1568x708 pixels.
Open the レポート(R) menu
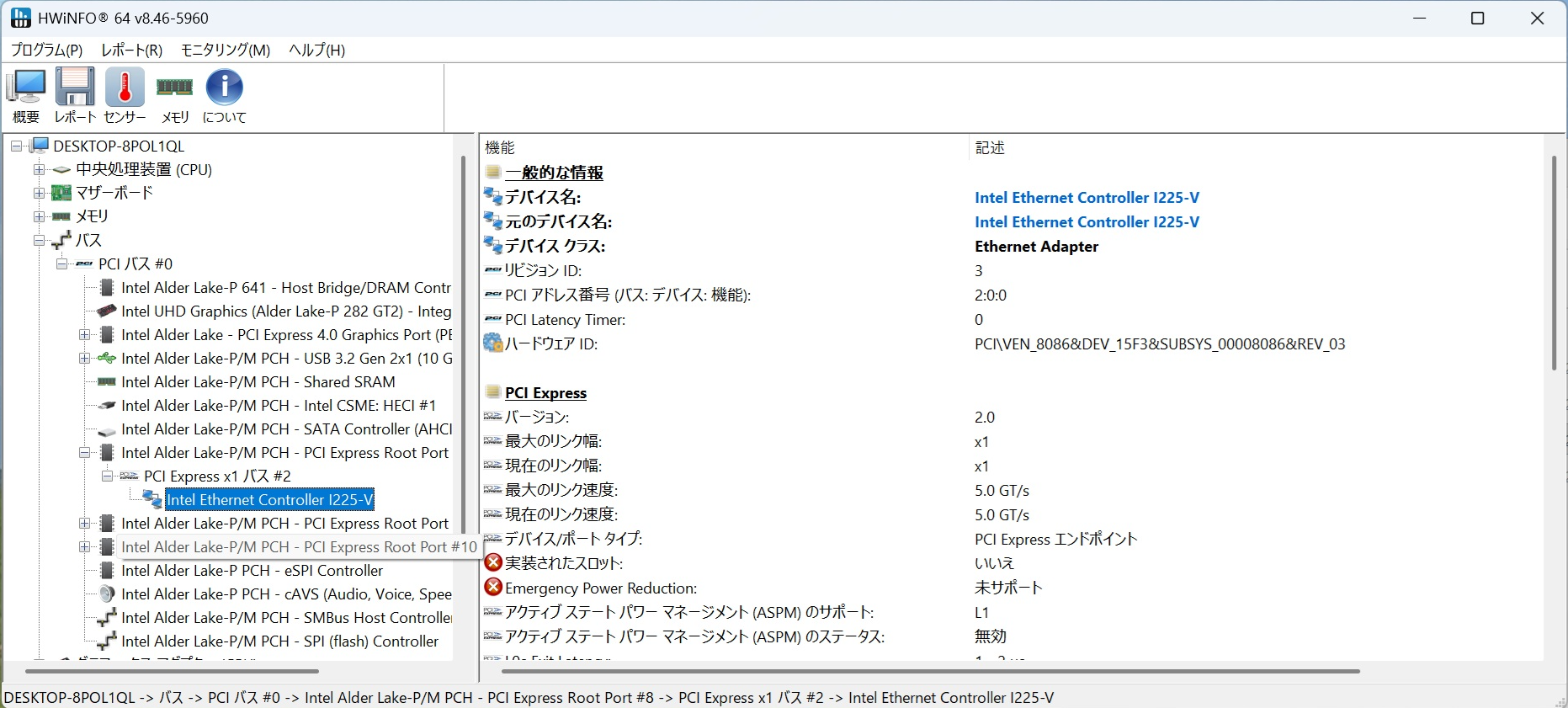(x=132, y=50)
